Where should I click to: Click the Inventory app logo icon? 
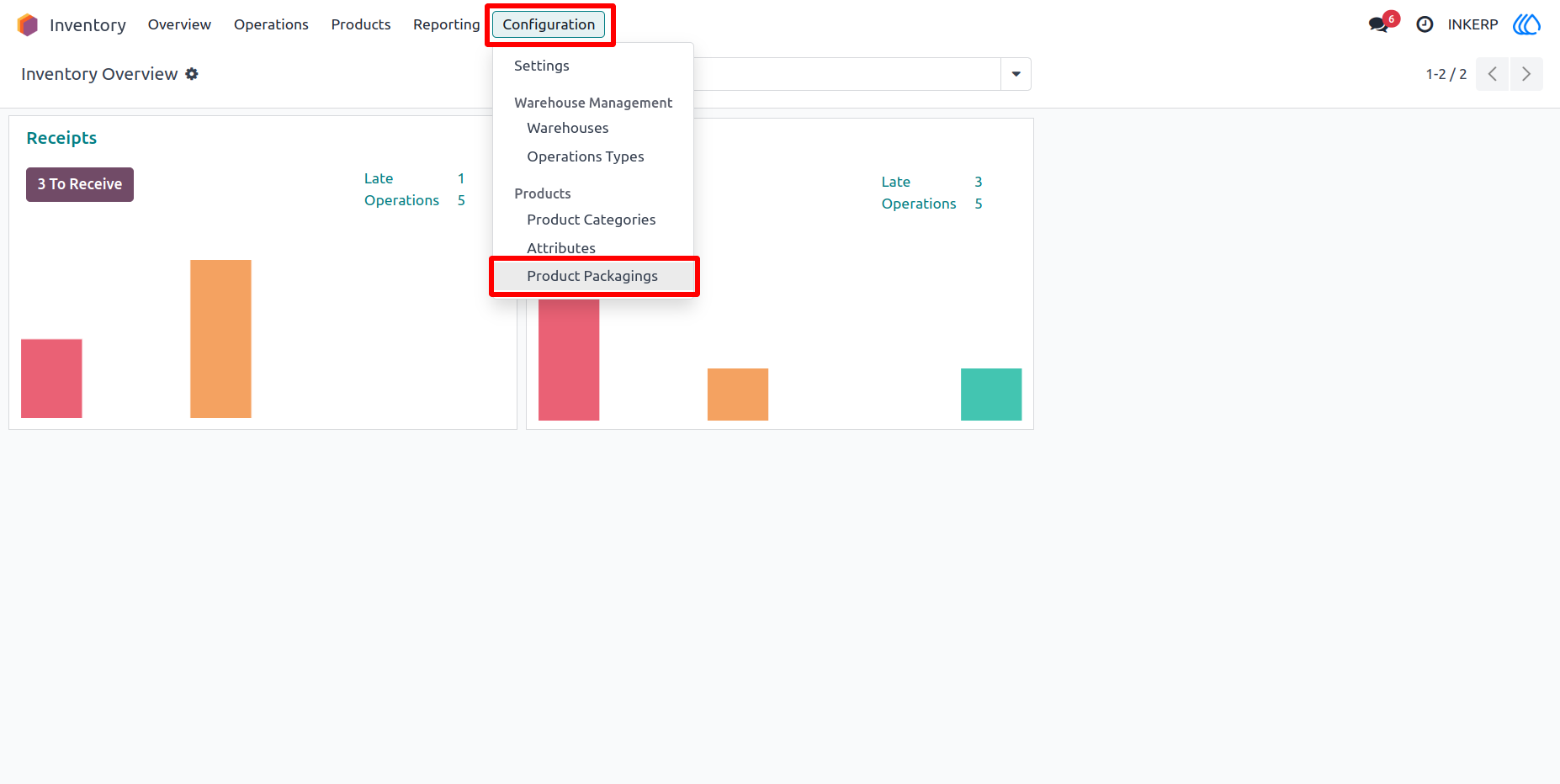[28, 24]
